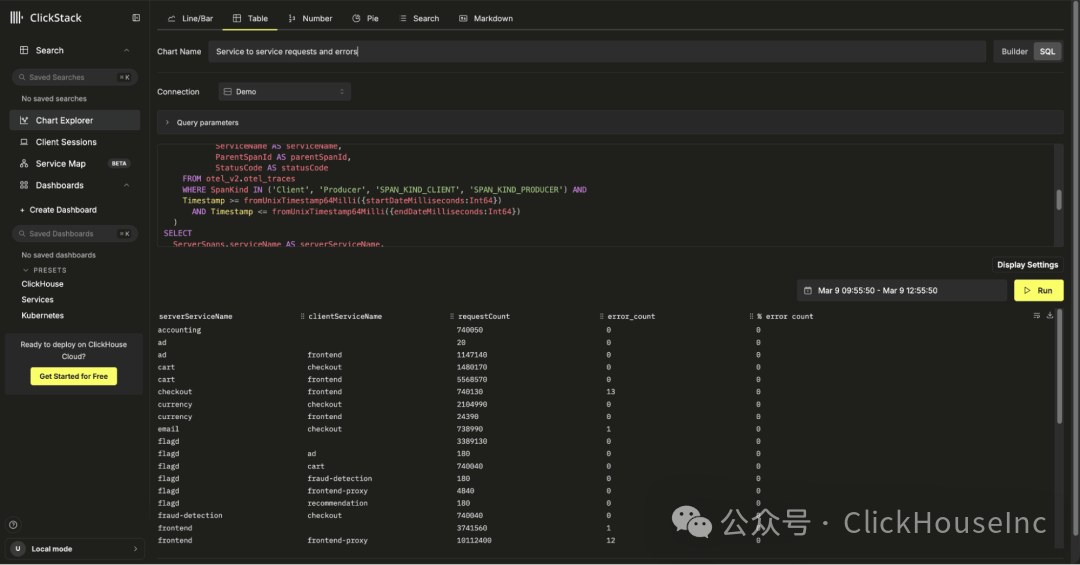Click Get Started for Free button

pos(74,376)
